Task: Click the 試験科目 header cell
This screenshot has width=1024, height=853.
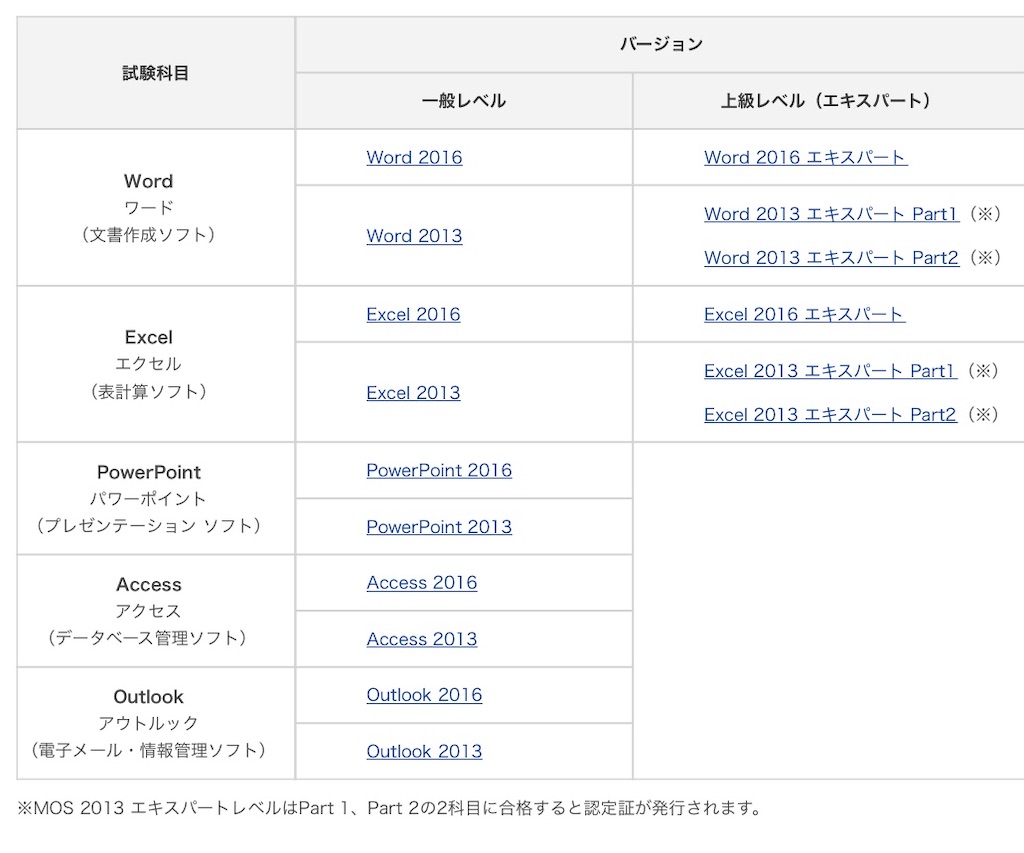Action: 155,73
